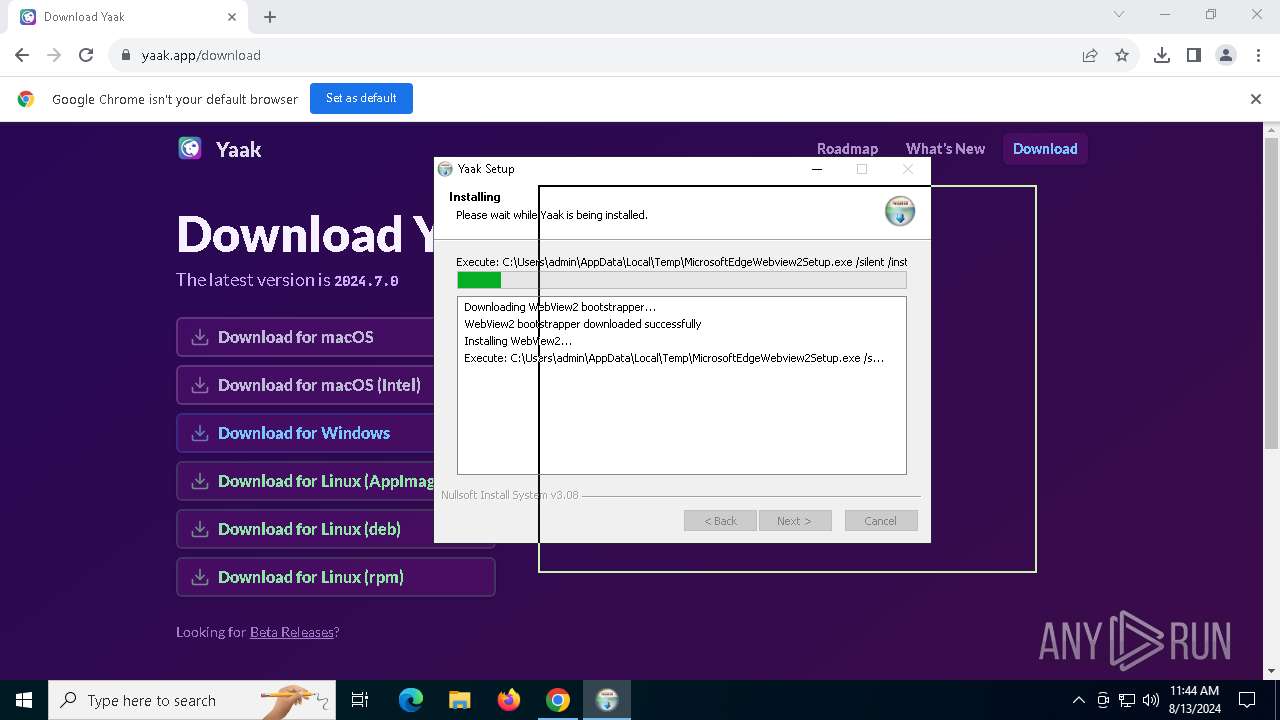Minimize the Yaak Setup window
The width and height of the screenshot is (1280, 720).
tap(817, 169)
